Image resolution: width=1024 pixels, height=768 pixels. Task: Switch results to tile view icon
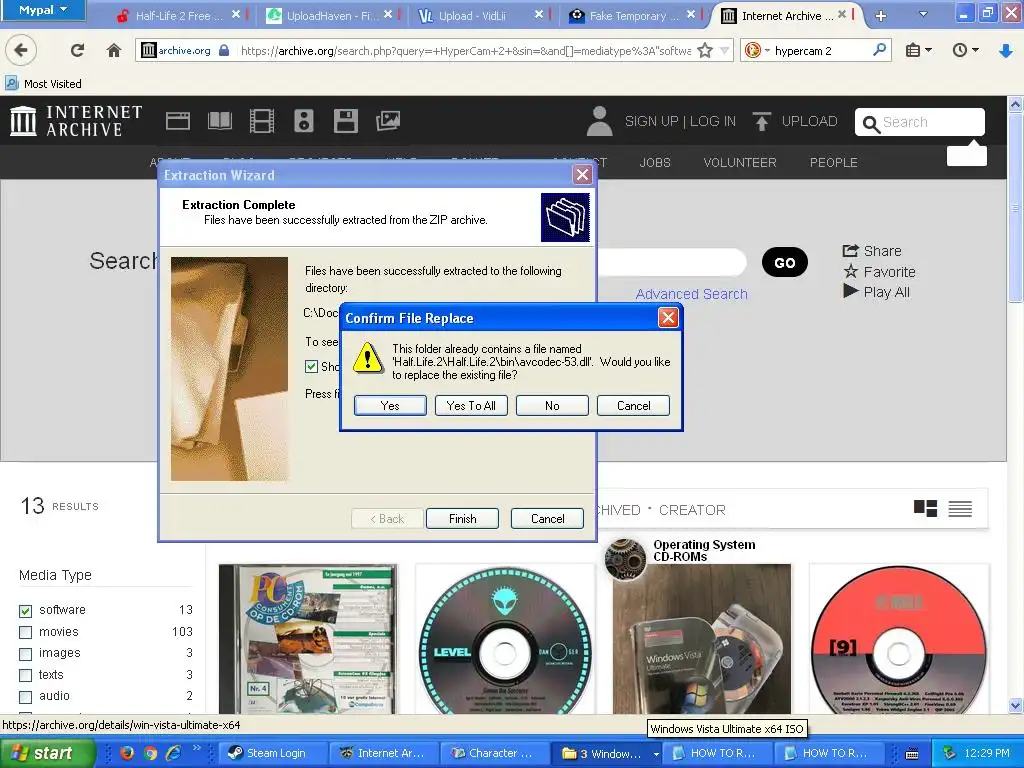point(925,508)
